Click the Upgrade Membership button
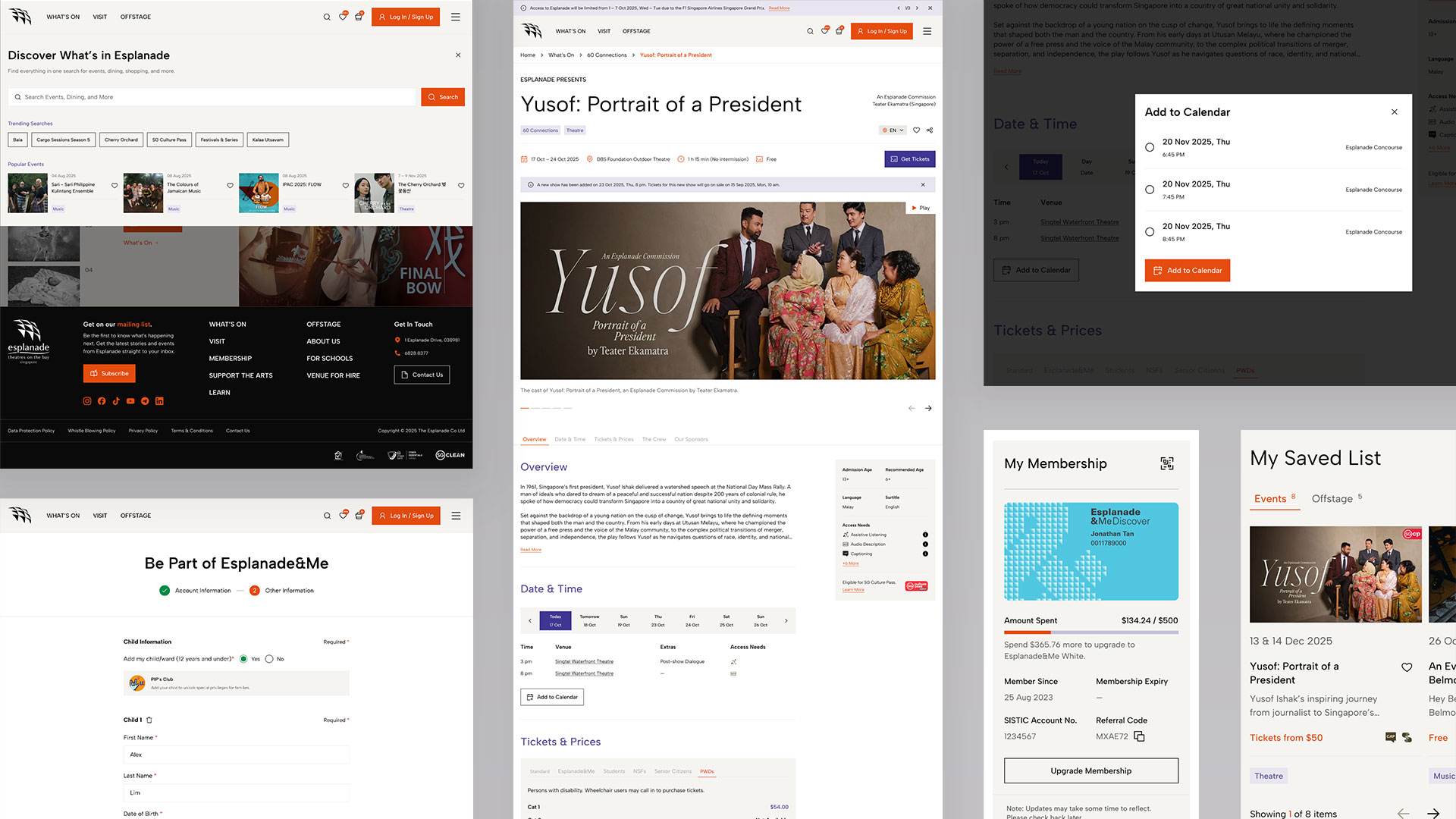The image size is (1456, 819). pyautogui.click(x=1091, y=771)
